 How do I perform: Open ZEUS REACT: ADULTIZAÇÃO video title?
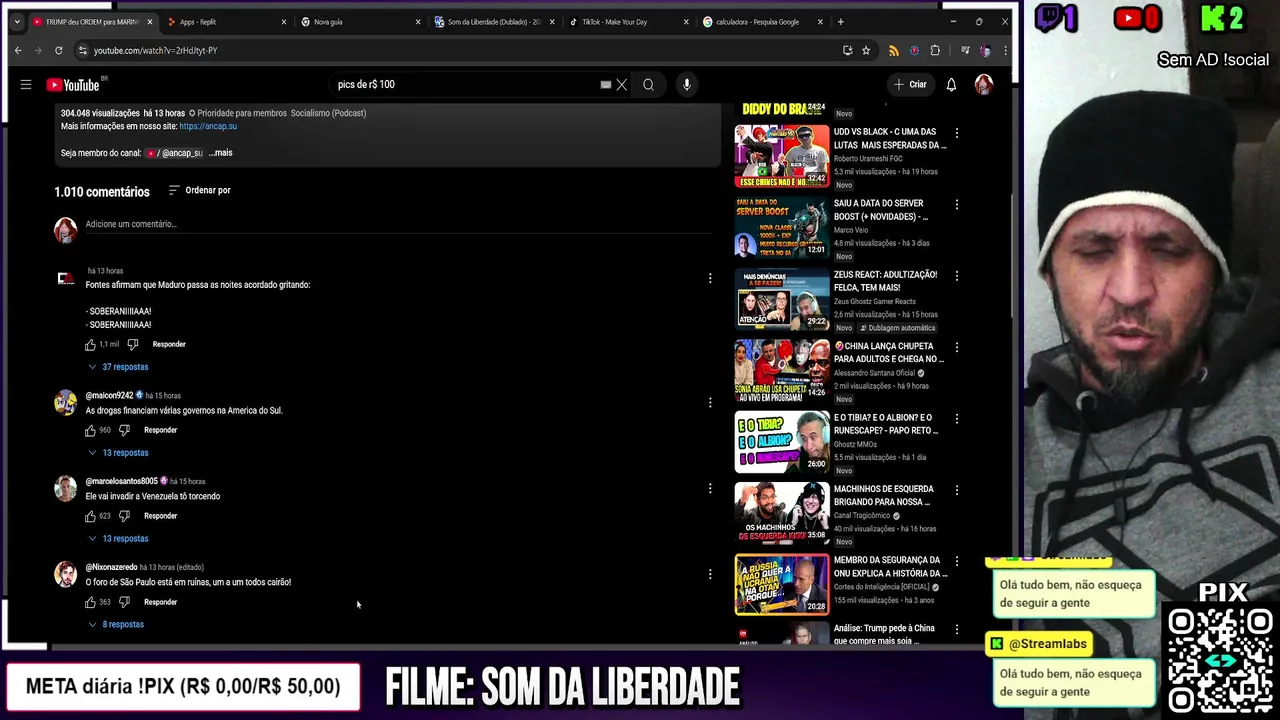[885, 281]
